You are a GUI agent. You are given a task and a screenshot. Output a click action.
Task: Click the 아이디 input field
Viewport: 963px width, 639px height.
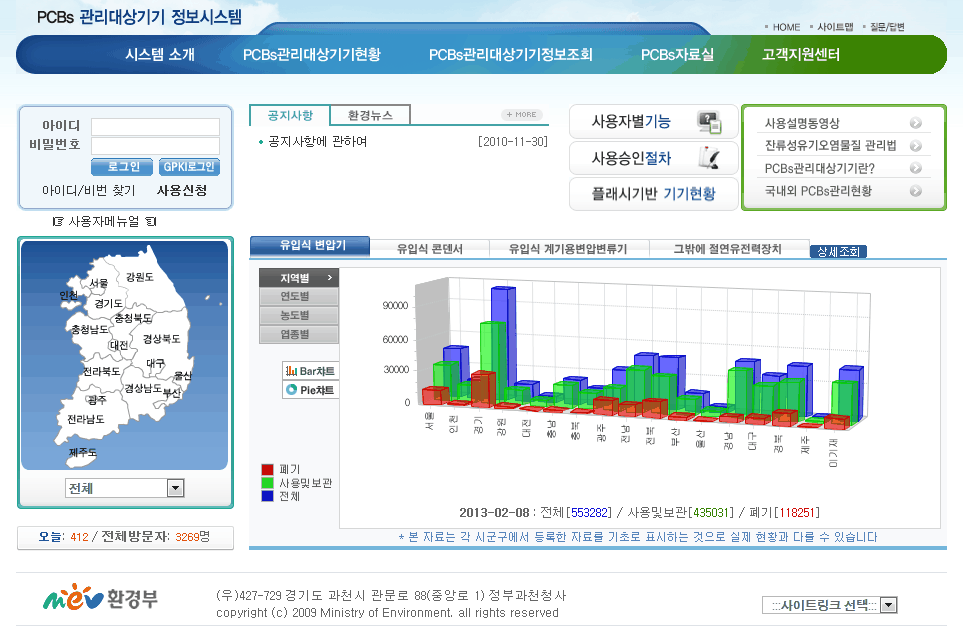(x=155, y=127)
